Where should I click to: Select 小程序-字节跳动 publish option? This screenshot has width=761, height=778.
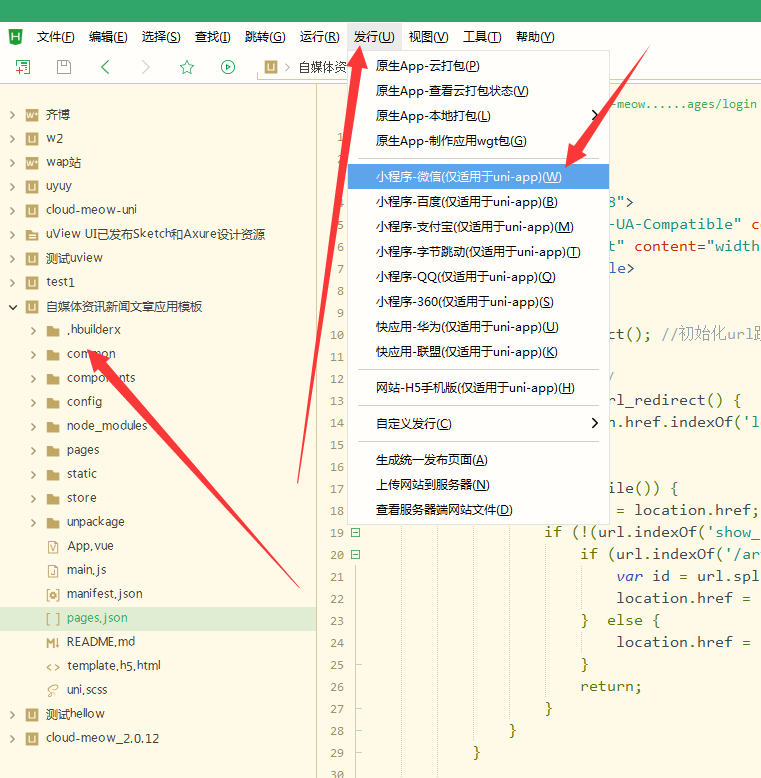[x=478, y=252]
